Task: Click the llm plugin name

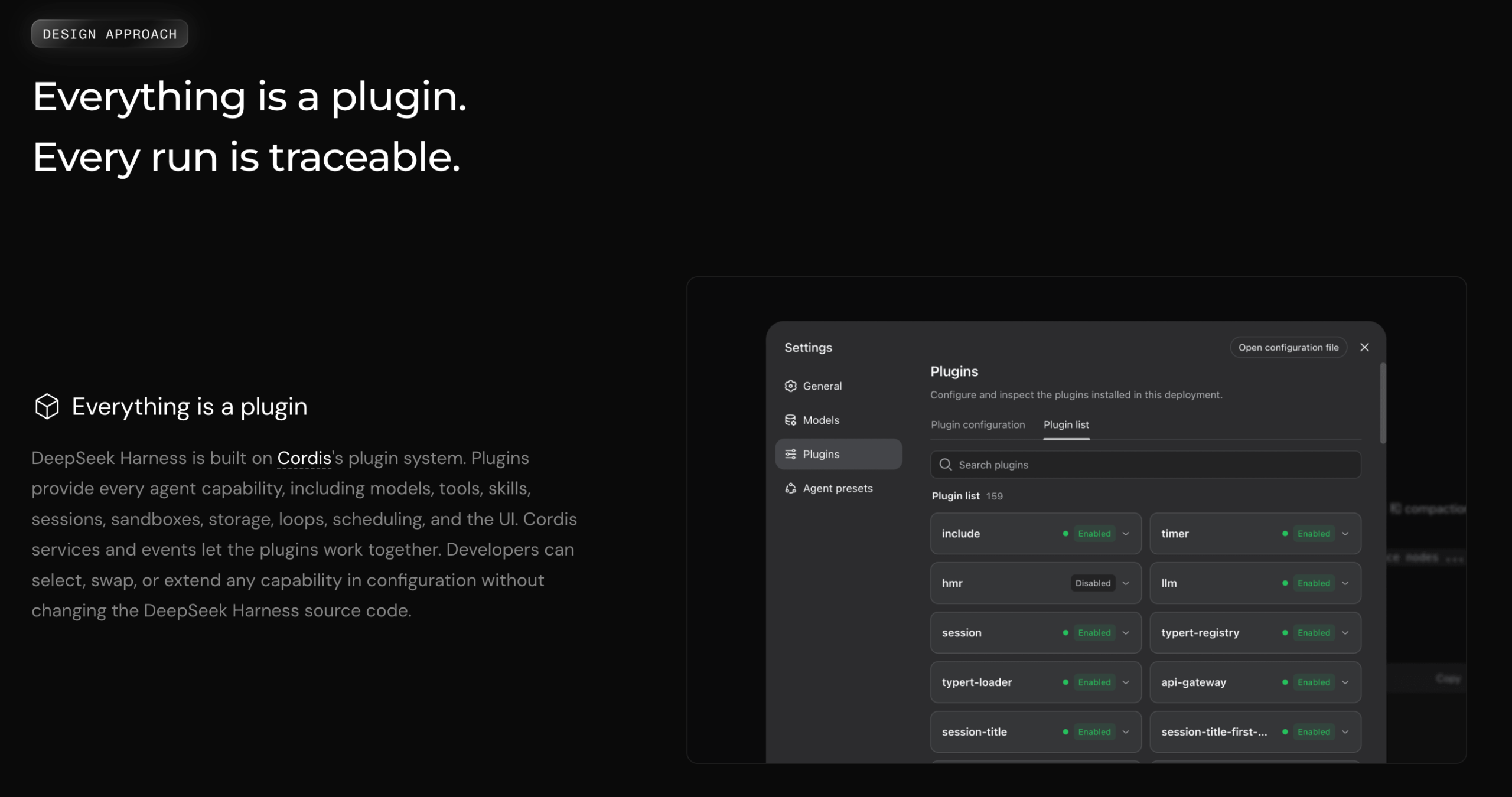Action: (1169, 583)
